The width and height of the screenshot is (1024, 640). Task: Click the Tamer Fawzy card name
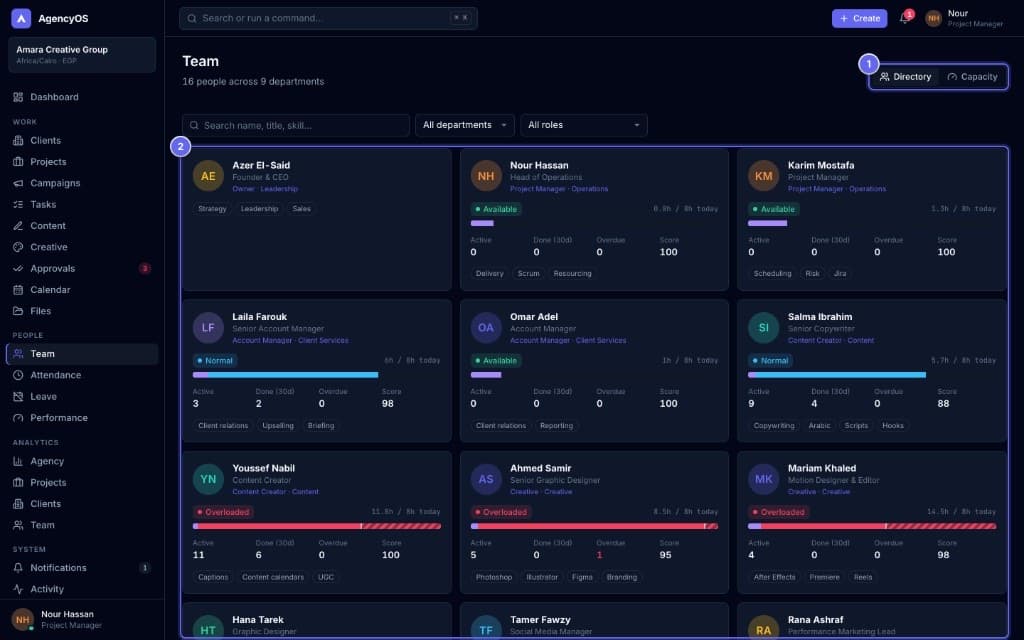[540, 620]
